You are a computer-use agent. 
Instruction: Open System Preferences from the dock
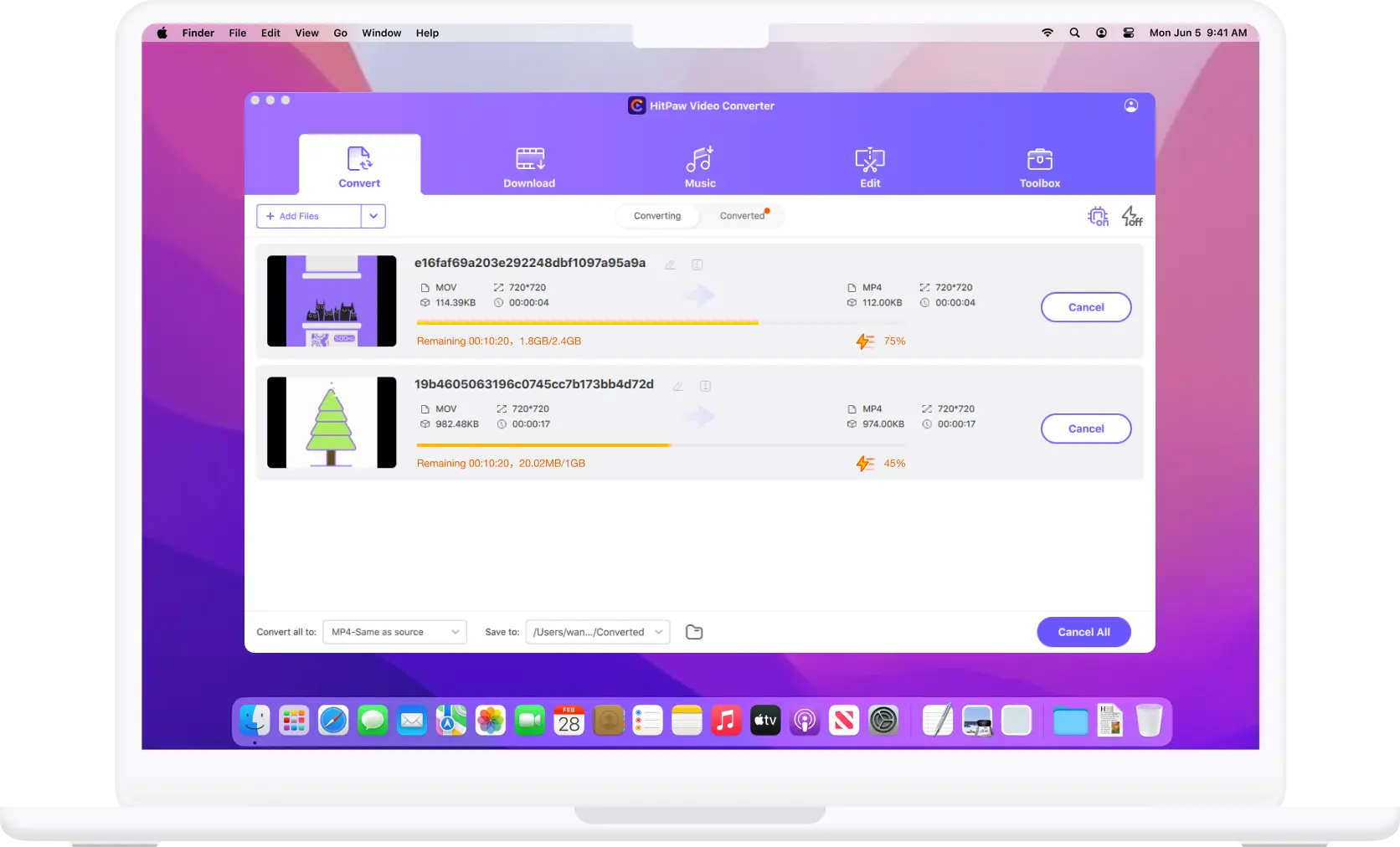883,720
